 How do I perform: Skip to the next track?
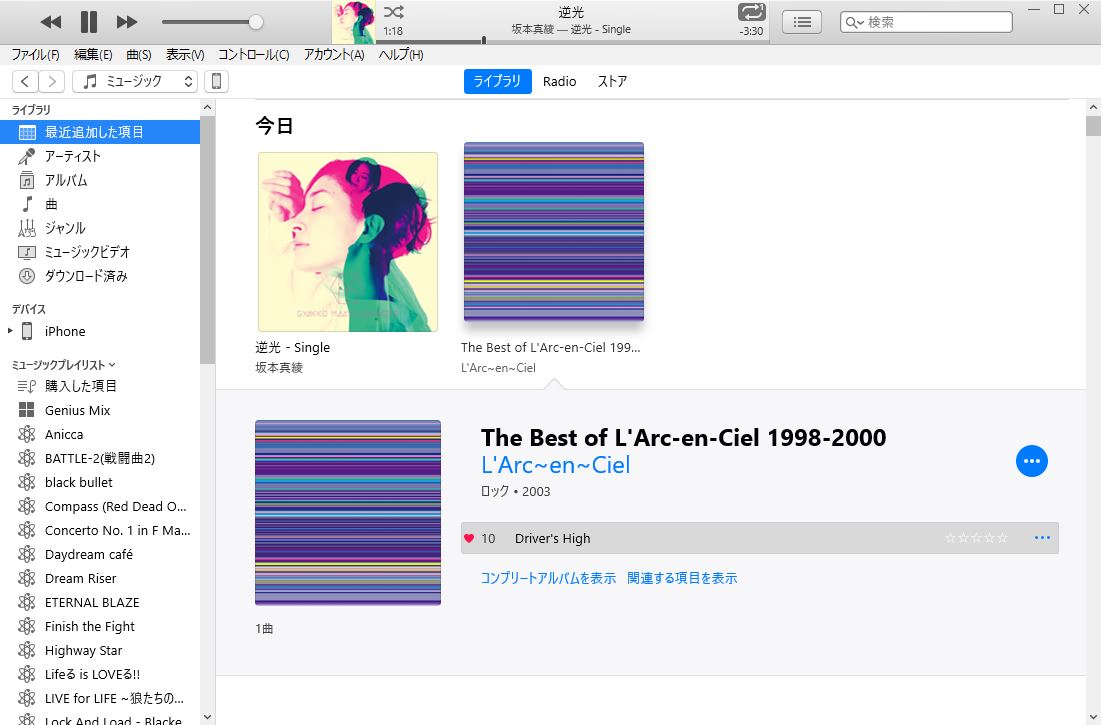127,22
